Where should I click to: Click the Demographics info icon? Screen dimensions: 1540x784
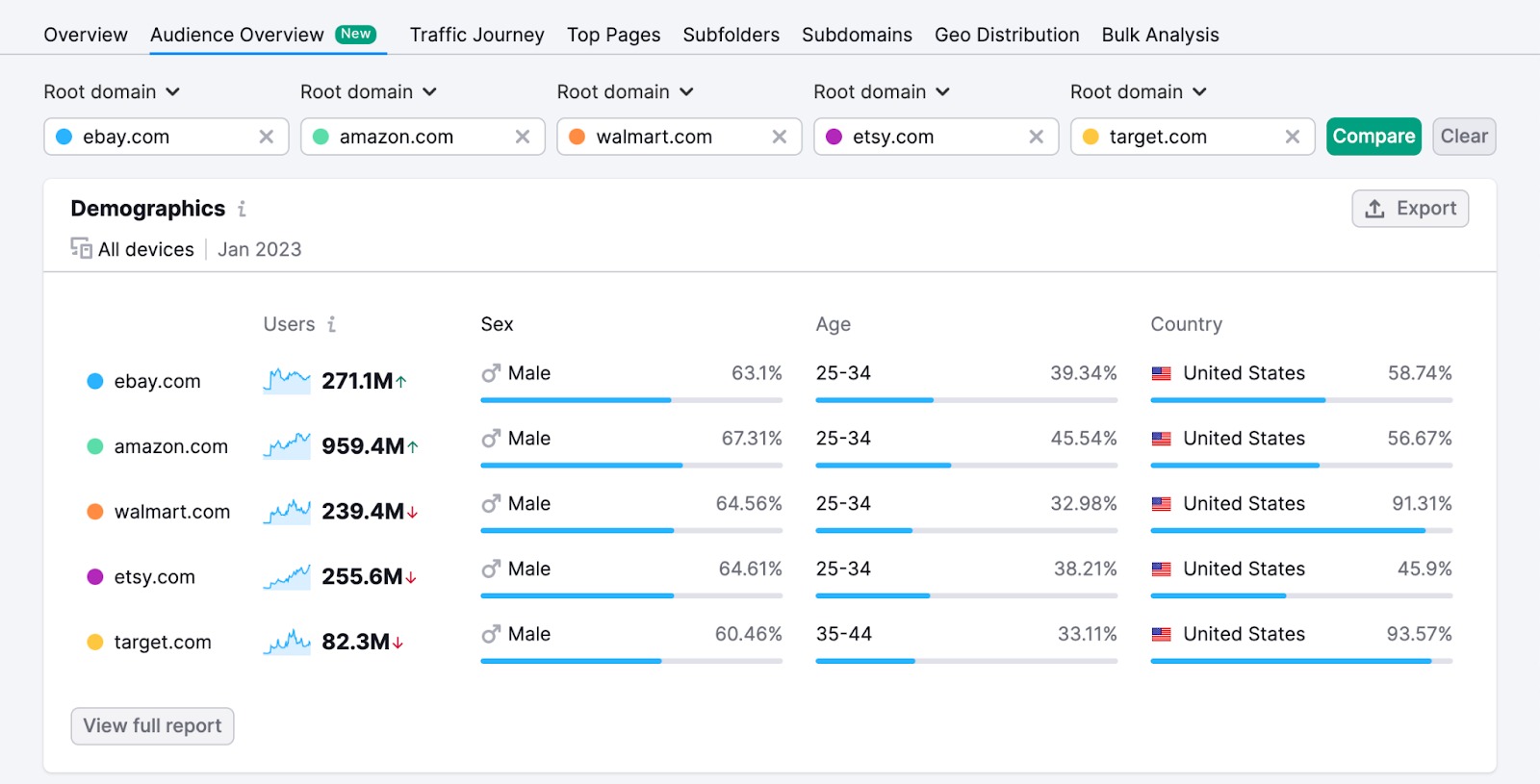[242, 209]
